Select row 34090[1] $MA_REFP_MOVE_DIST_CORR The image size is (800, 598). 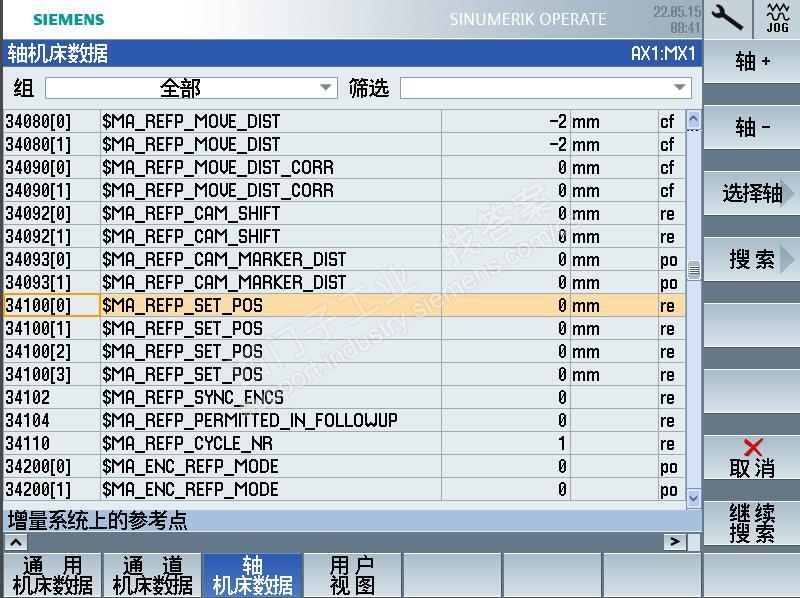click(x=344, y=190)
